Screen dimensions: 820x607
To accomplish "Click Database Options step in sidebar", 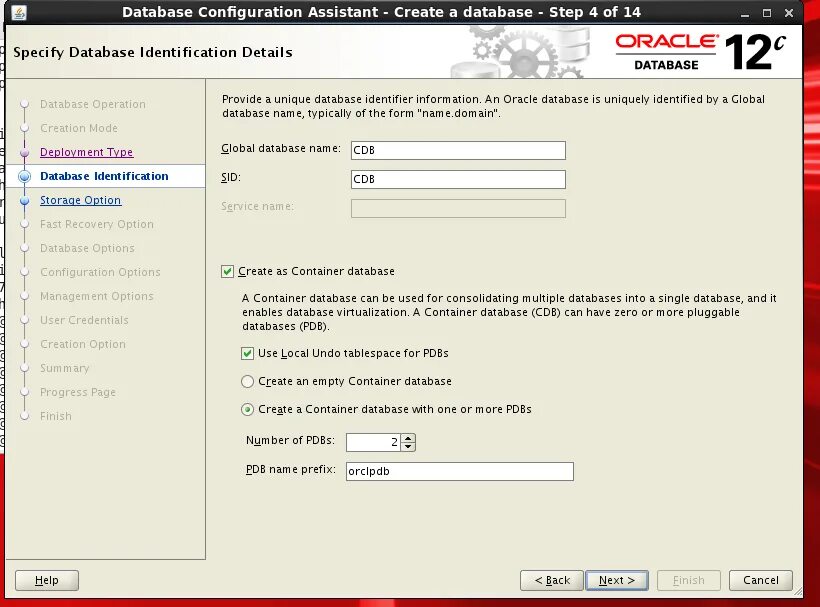I will pos(87,248).
